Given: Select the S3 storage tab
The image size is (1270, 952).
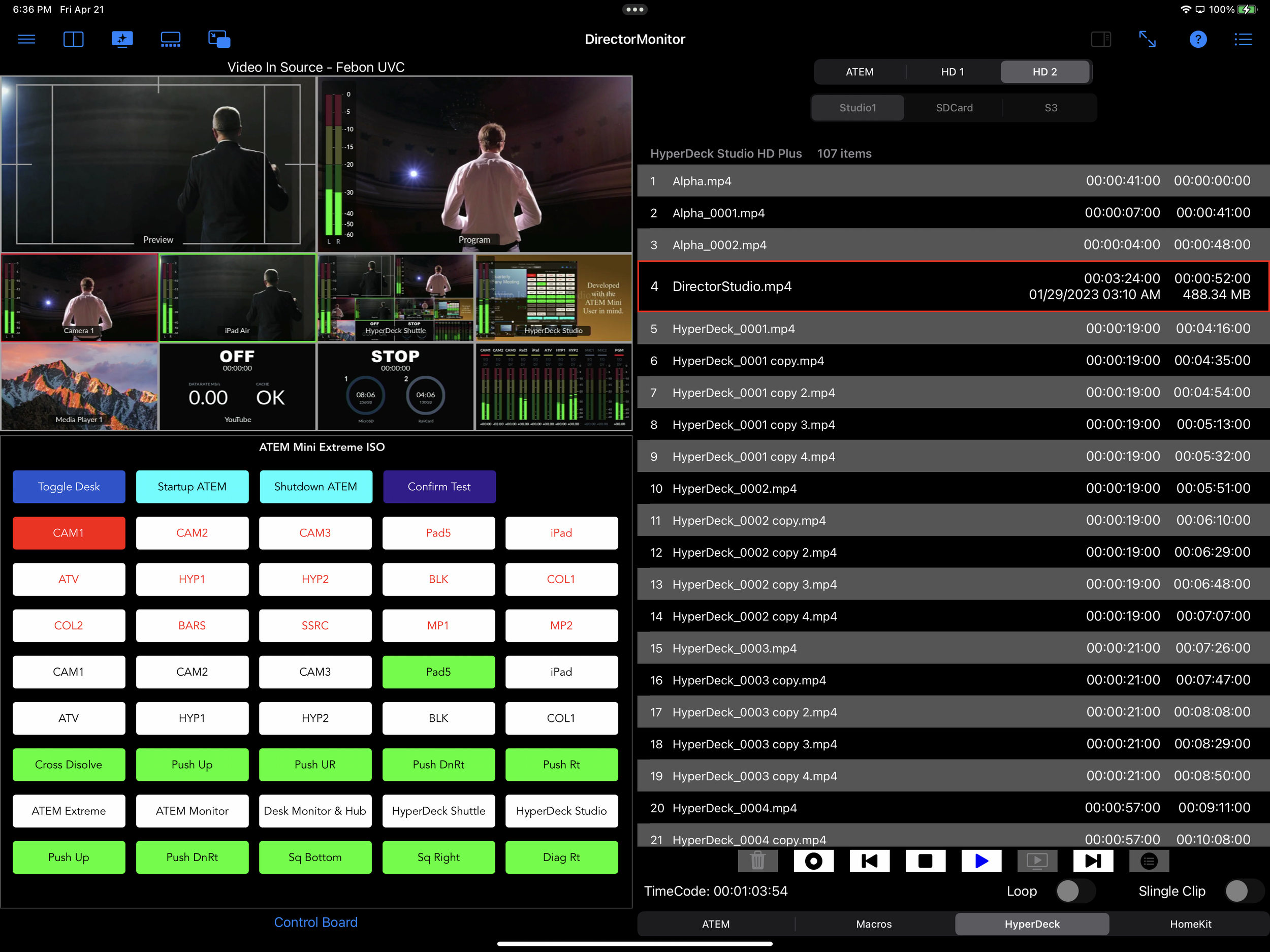Looking at the screenshot, I should 1051,107.
